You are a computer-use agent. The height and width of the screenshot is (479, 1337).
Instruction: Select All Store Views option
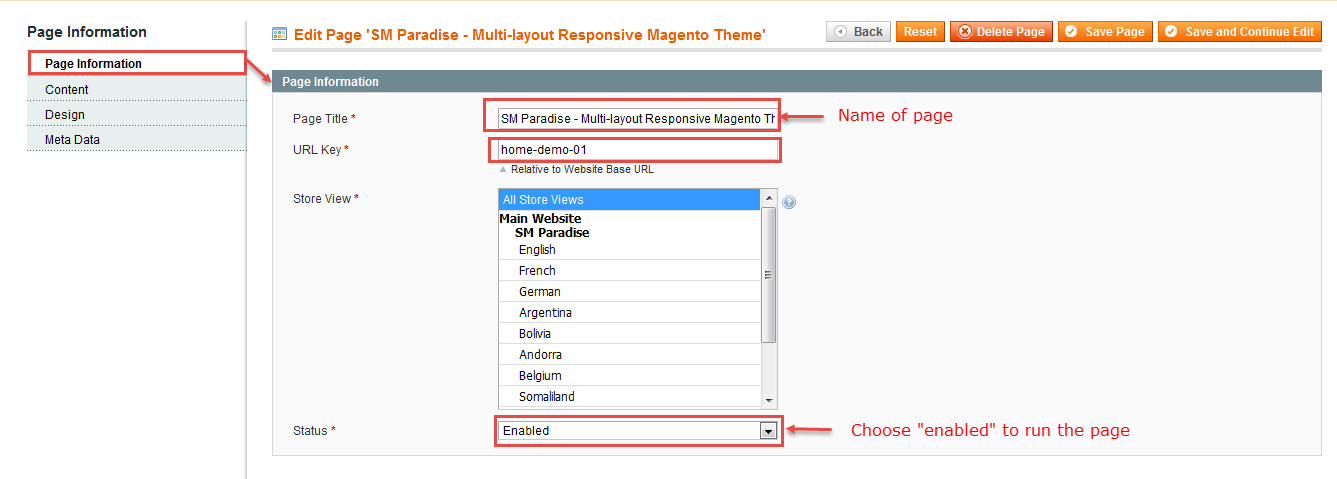[629, 200]
